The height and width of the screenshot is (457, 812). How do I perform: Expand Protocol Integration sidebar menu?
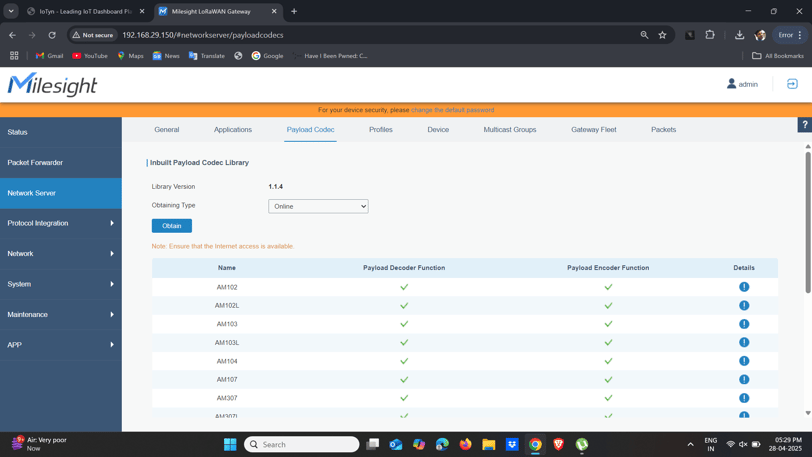(x=61, y=223)
